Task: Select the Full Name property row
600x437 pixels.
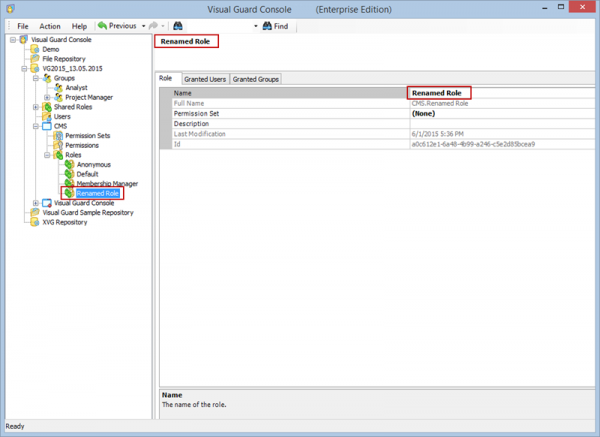Action: click(x=383, y=103)
